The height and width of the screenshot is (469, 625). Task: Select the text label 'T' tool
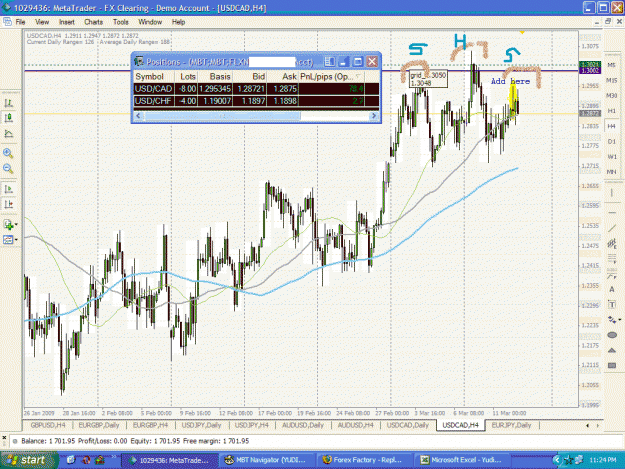612,305
